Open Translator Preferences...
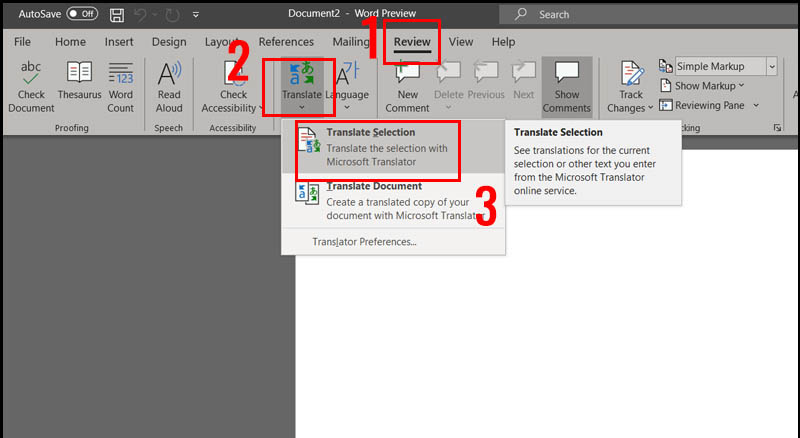800x438 pixels. coord(364,242)
